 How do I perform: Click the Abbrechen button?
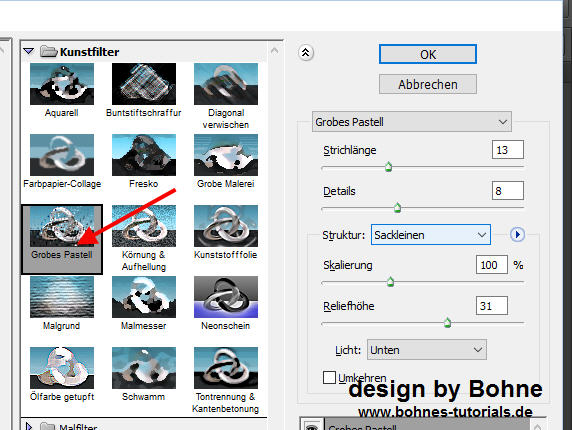coord(428,84)
